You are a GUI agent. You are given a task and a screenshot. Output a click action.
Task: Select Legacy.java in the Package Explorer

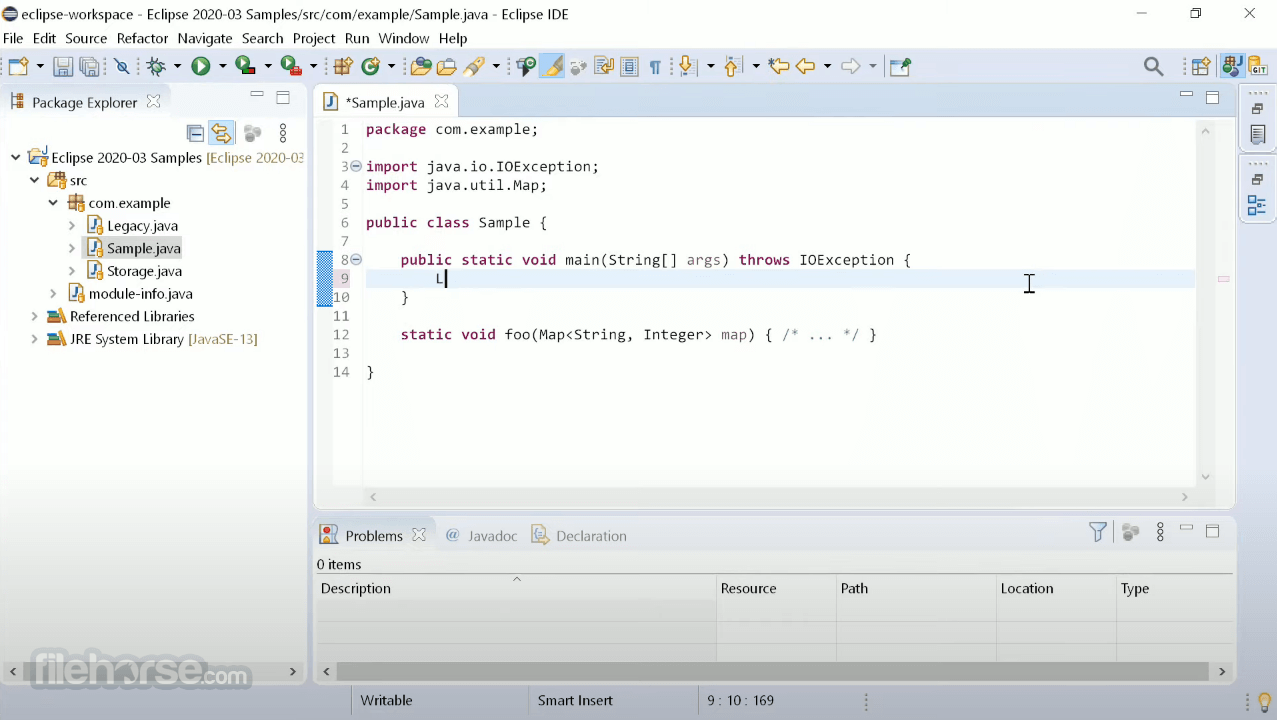pyautogui.click(x=142, y=226)
